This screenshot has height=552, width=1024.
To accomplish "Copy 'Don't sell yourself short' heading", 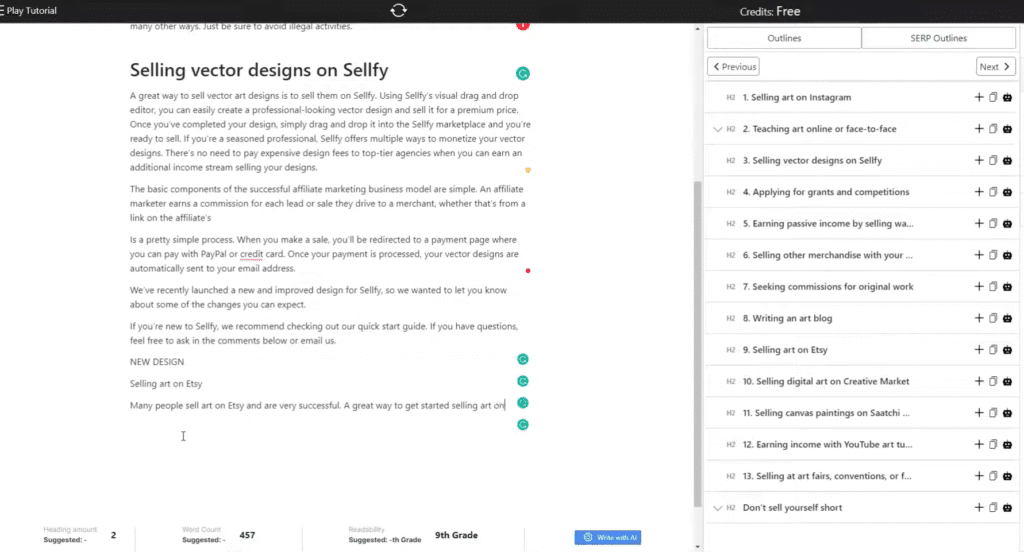I will coord(993,508).
